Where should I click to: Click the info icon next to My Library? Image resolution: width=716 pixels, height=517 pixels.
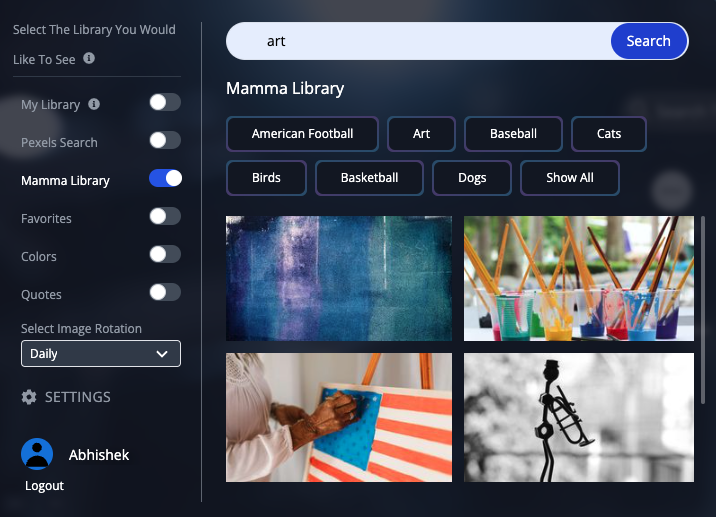(94, 104)
